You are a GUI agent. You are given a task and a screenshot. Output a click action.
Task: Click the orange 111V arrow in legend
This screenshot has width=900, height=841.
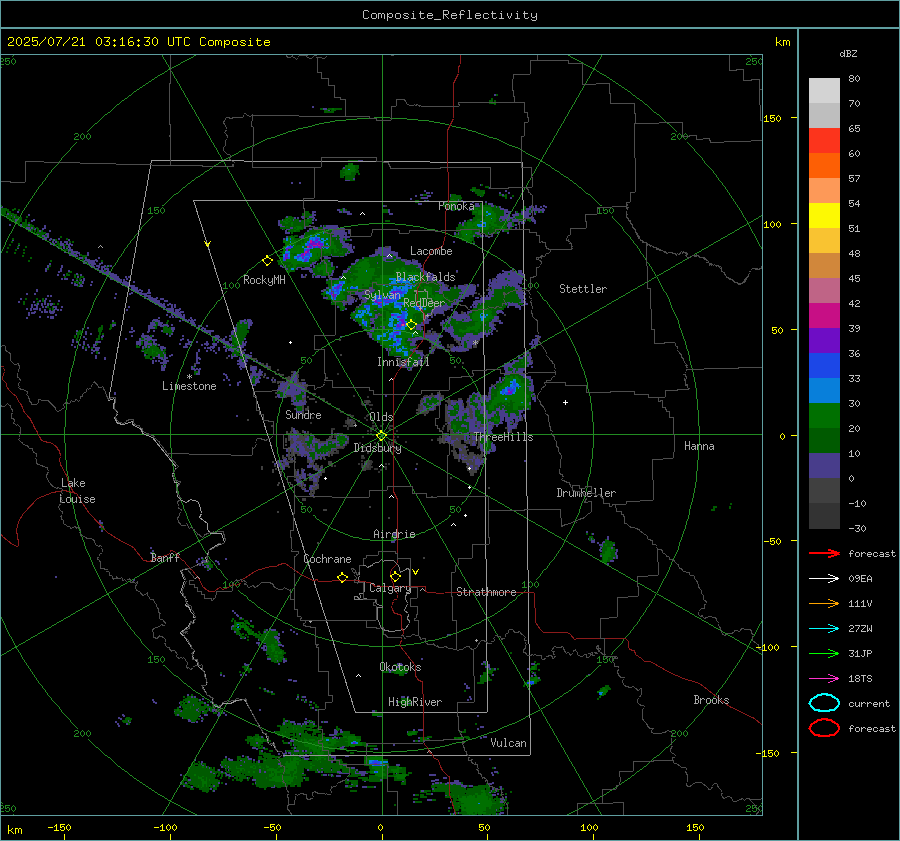pos(824,603)
